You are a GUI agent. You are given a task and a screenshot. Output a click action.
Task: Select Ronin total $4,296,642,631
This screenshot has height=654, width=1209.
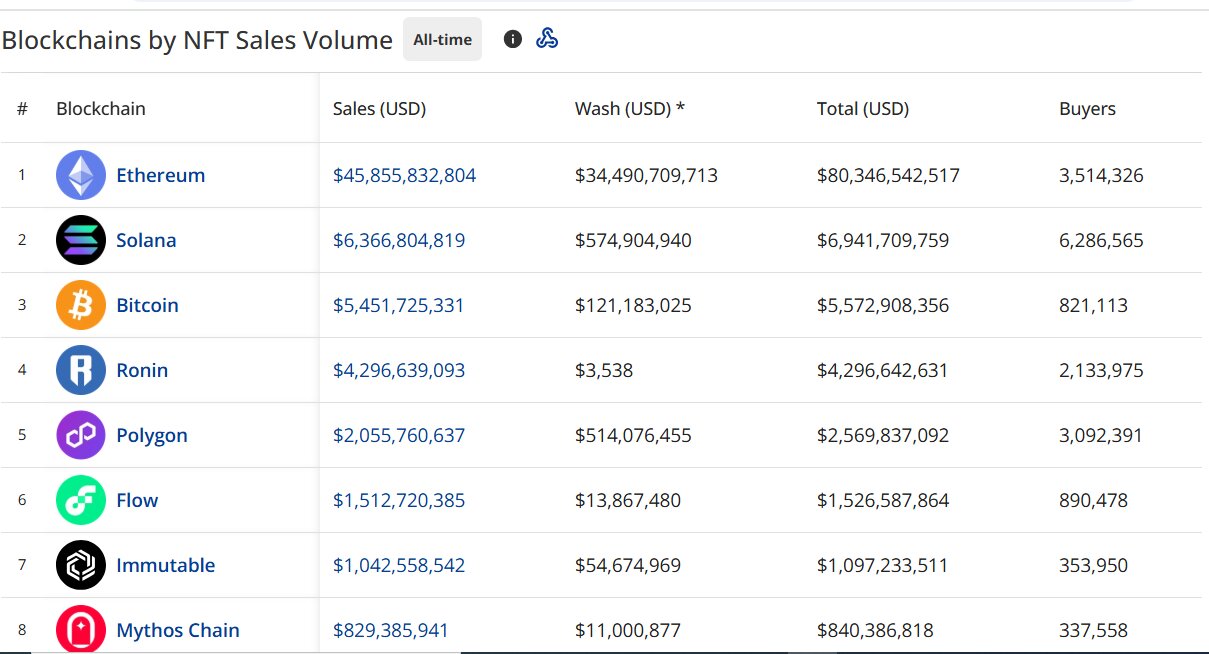point(883,370)
